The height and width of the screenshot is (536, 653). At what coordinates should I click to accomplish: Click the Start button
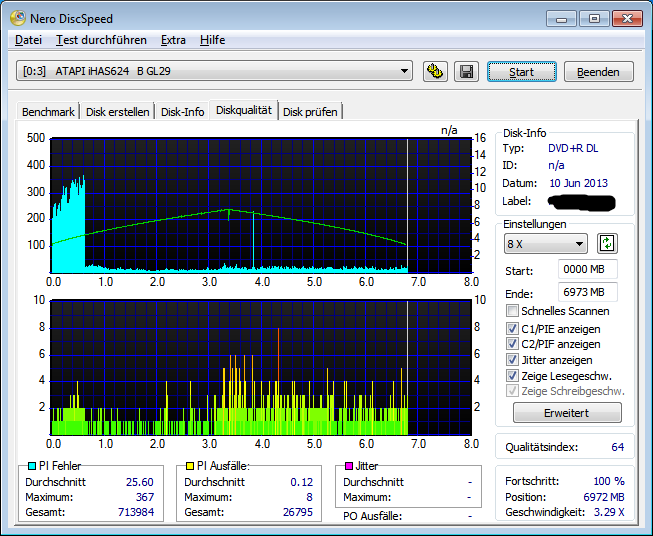(522, 72)
